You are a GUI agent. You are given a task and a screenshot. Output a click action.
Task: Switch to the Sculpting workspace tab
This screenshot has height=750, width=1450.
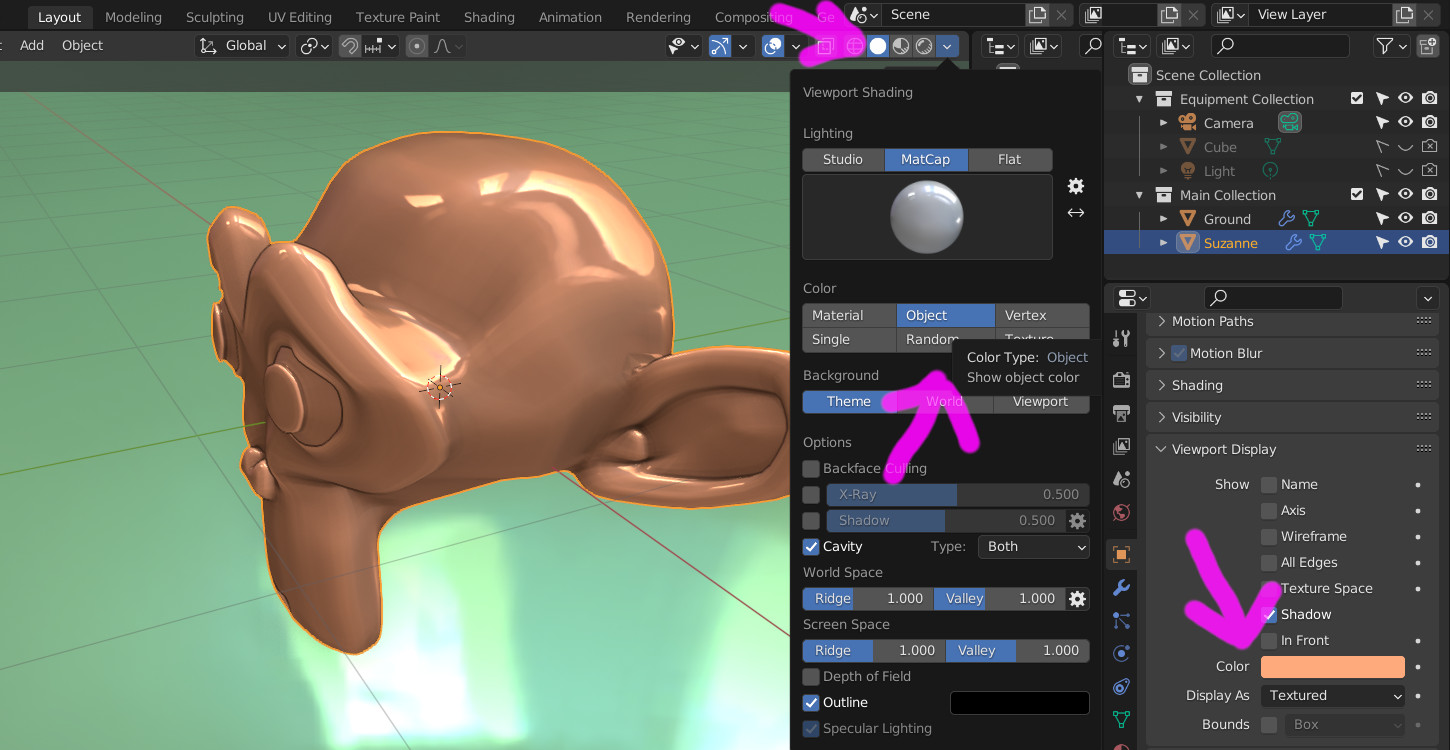click(x=215, y=17)
